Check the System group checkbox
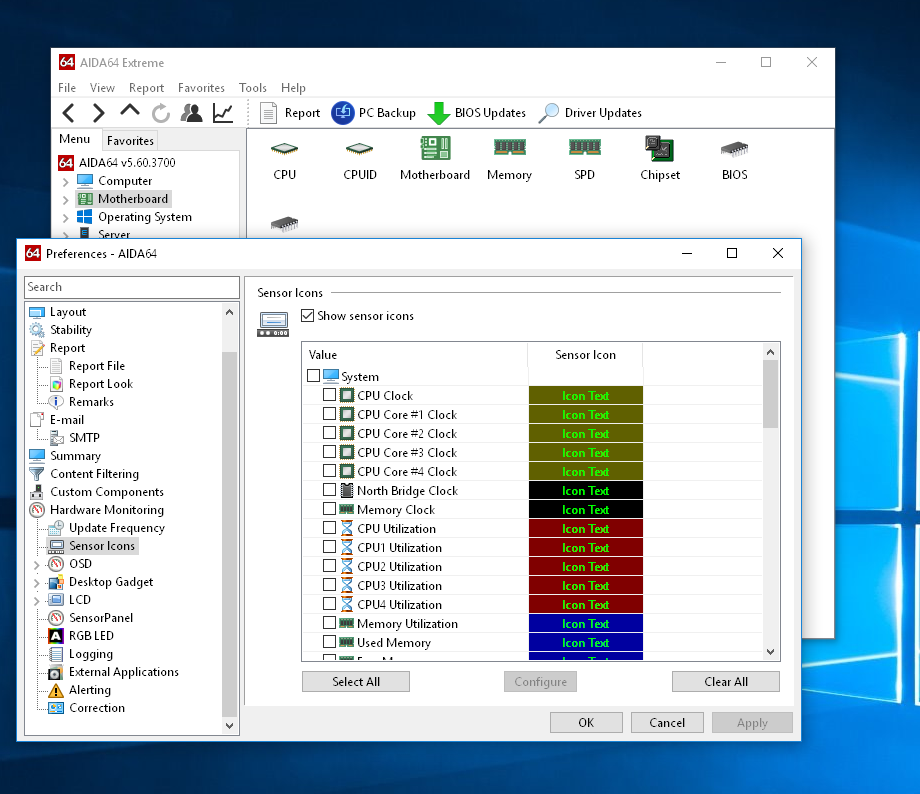Image resolution: width=920 pixels, height=794 pixels. [x=313, y=376]
